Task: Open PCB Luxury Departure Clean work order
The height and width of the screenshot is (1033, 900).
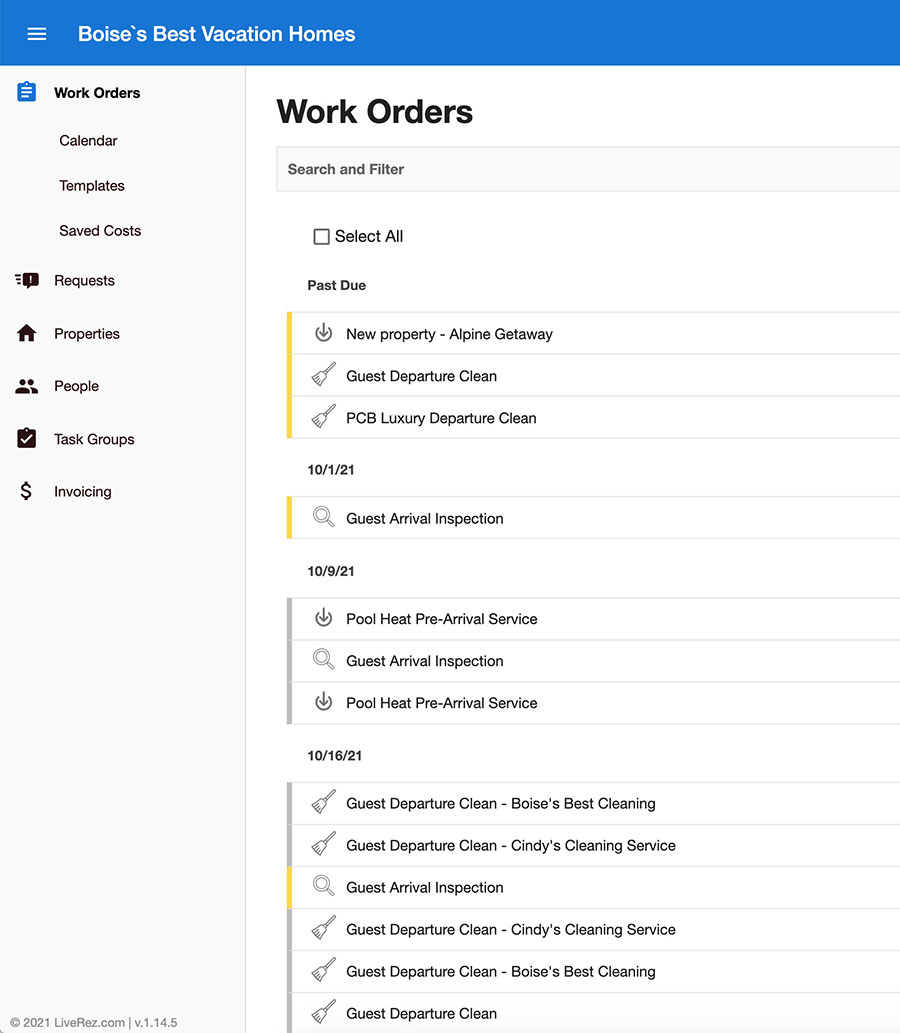Action: click(594, 418)
